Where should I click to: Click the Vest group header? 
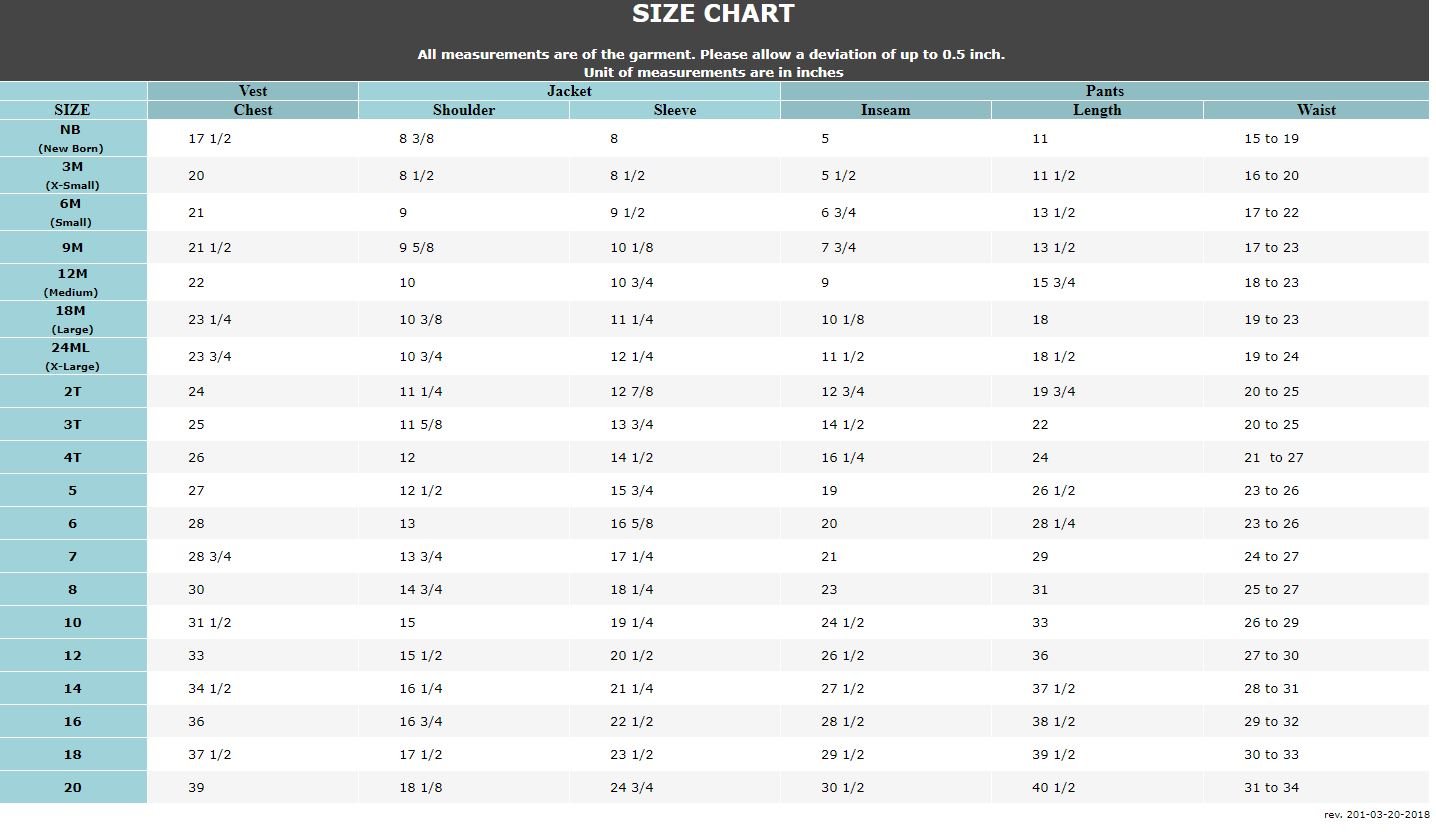[253, 91]
